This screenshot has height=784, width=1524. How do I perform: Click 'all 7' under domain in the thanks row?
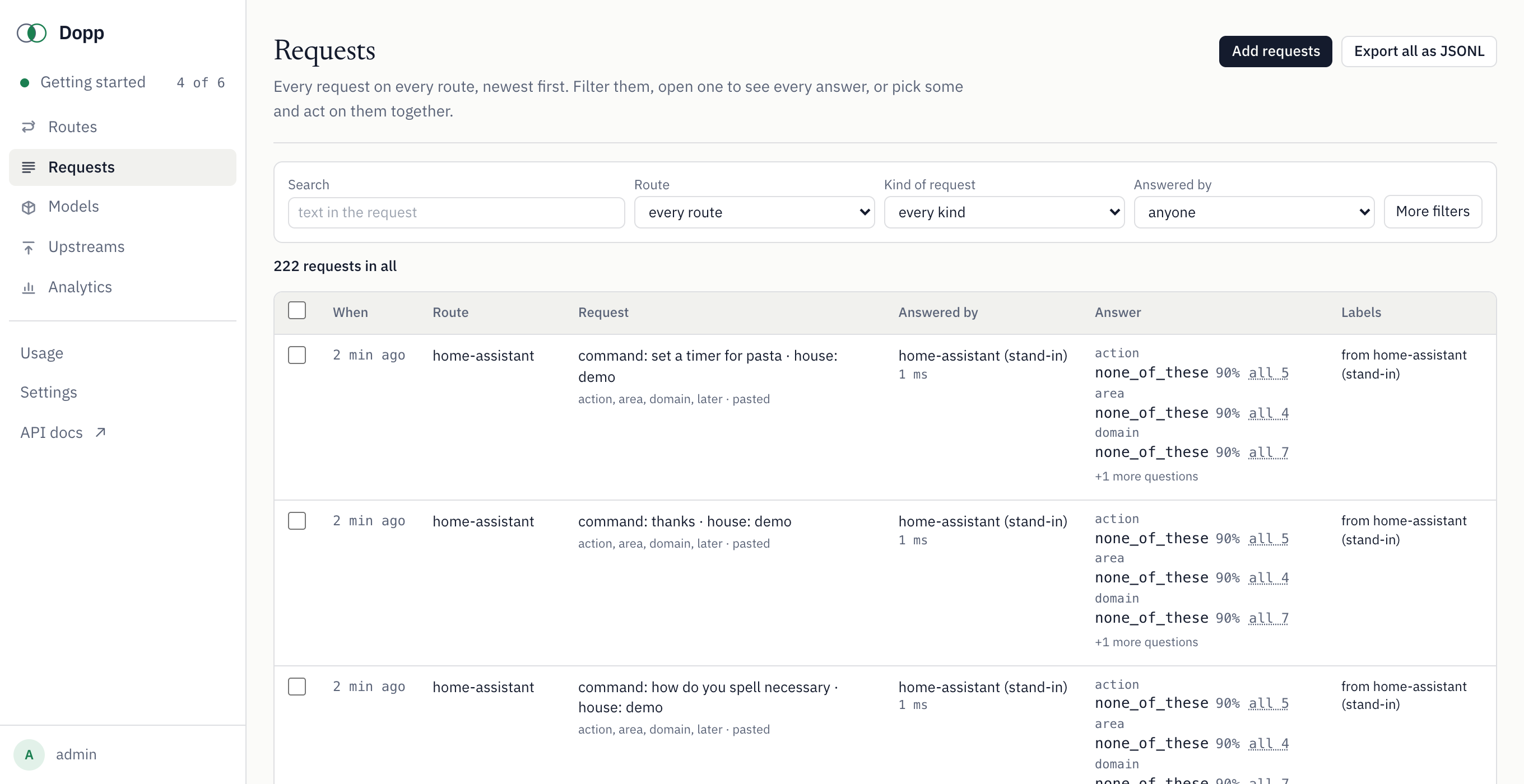point(1268,618)
